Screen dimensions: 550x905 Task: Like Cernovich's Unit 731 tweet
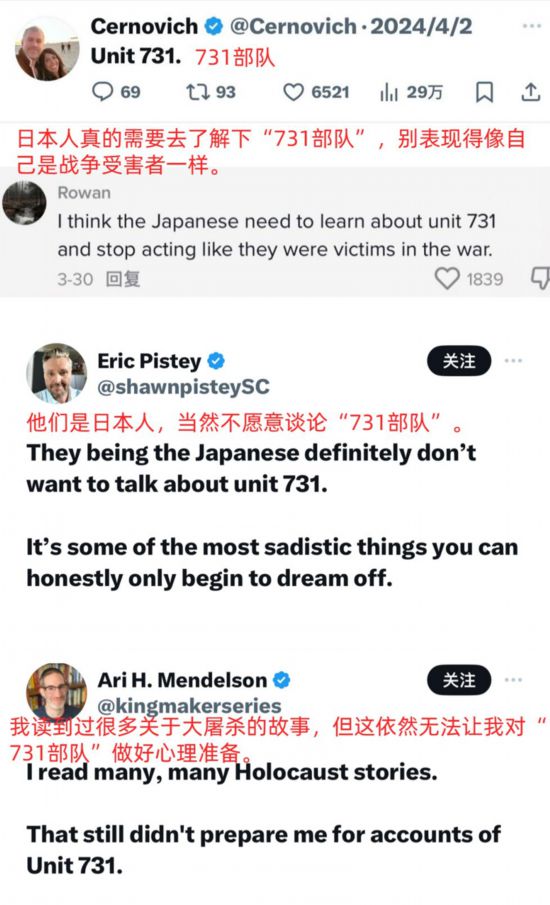pyautogui.click(x=293, y=92)
